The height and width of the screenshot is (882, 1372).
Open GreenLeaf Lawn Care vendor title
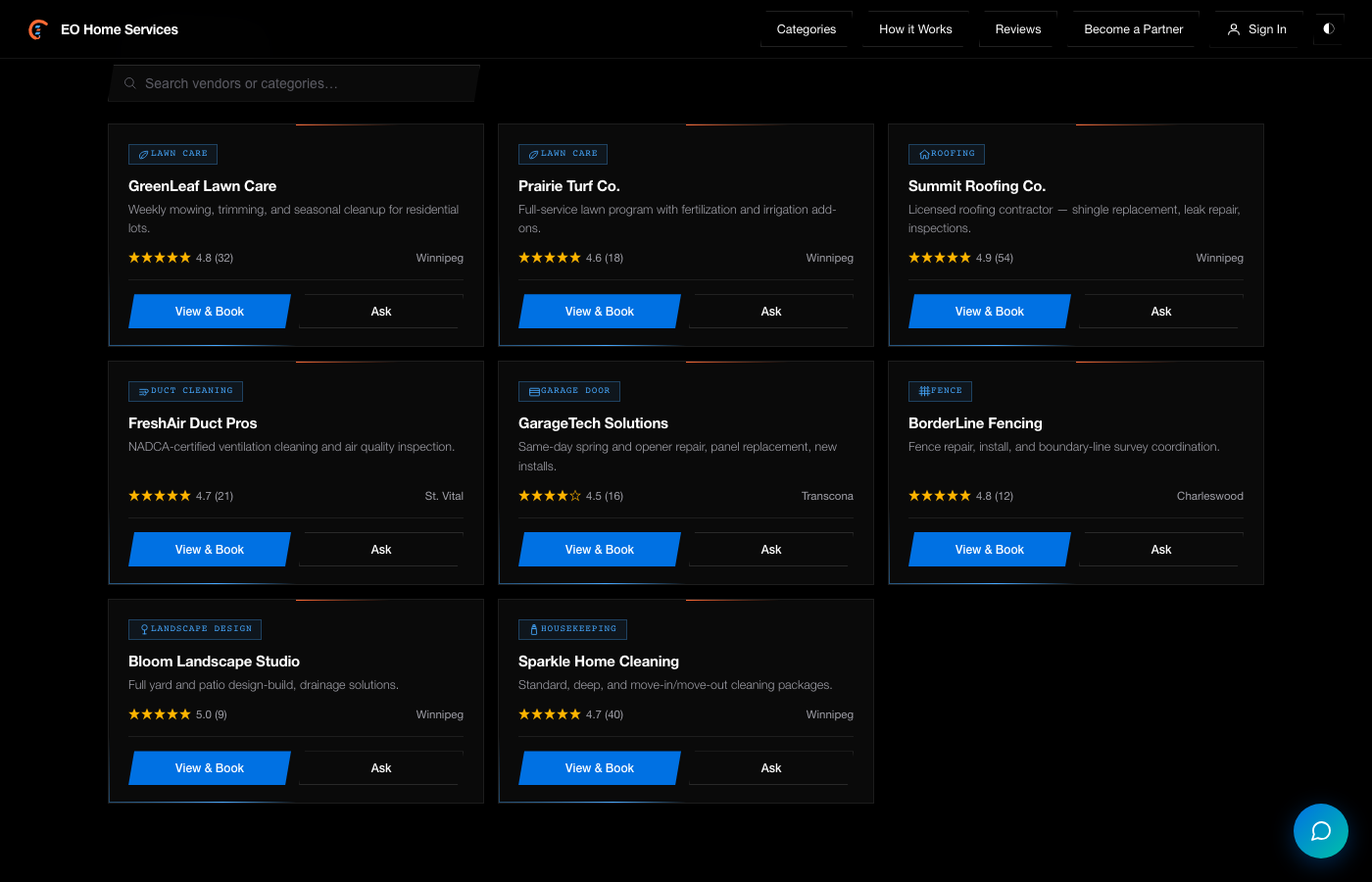[x=202, y=186]
